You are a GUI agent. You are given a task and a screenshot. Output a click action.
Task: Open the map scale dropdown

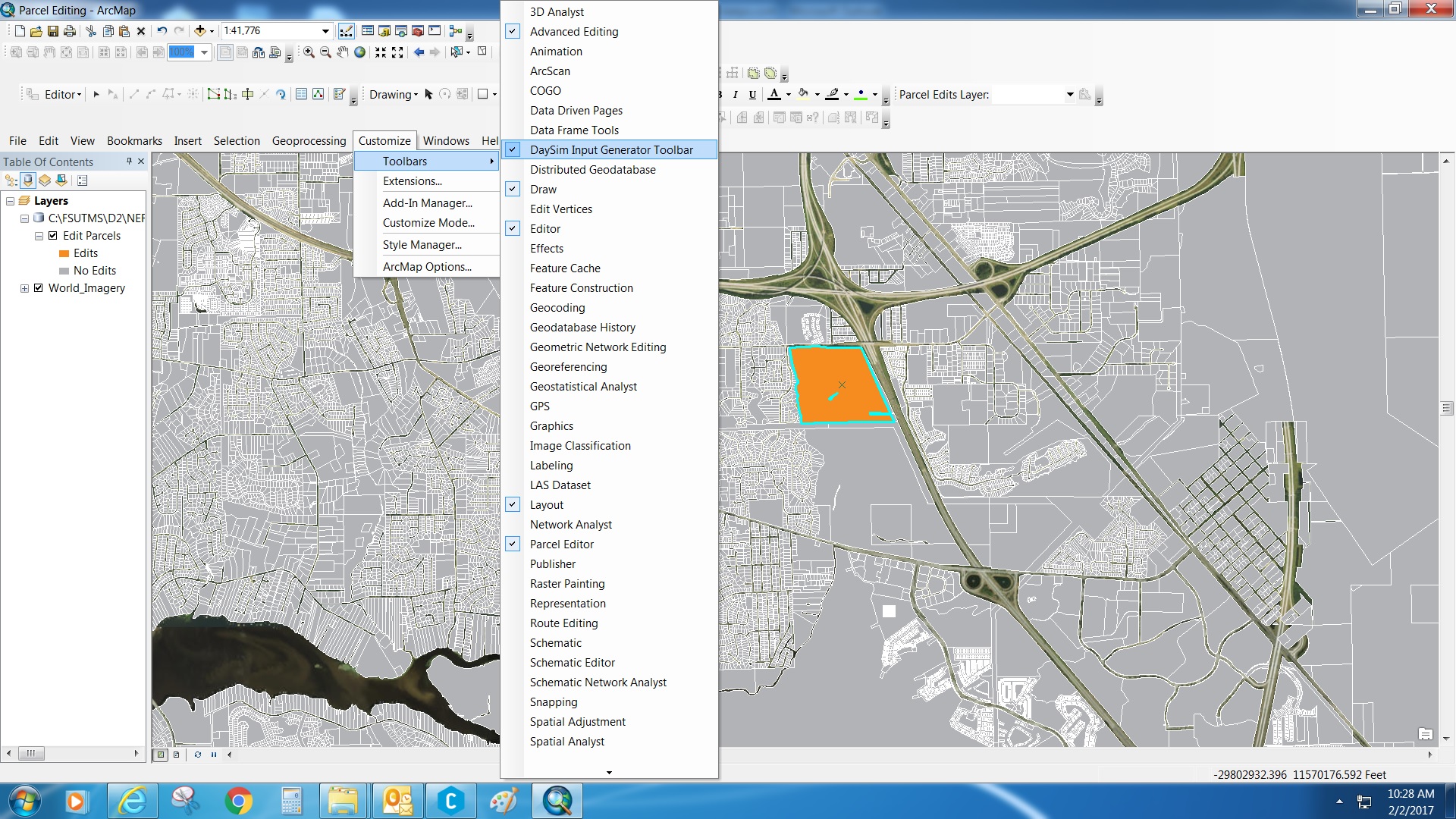coord(325,31)
